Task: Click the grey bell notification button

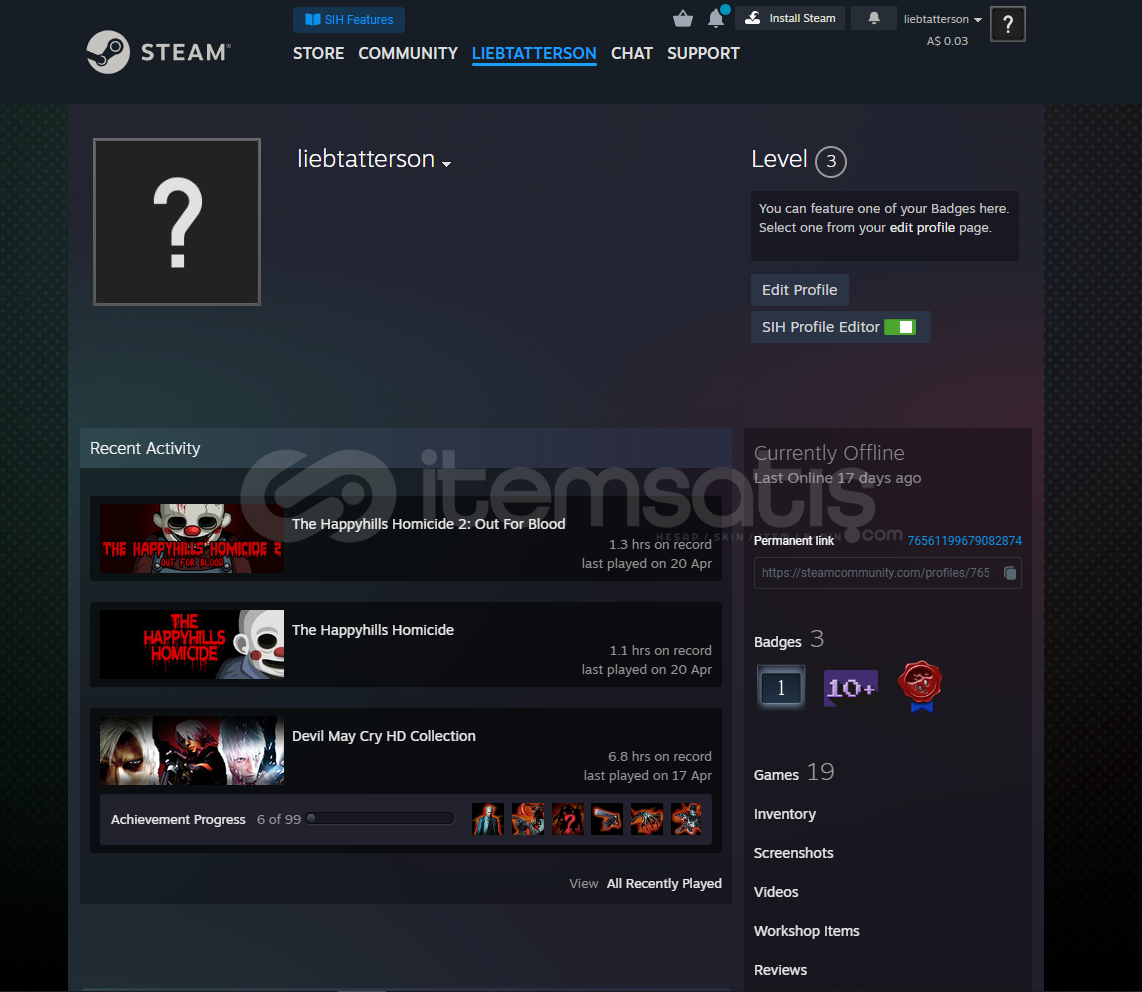Action: [x=874, y=18]
